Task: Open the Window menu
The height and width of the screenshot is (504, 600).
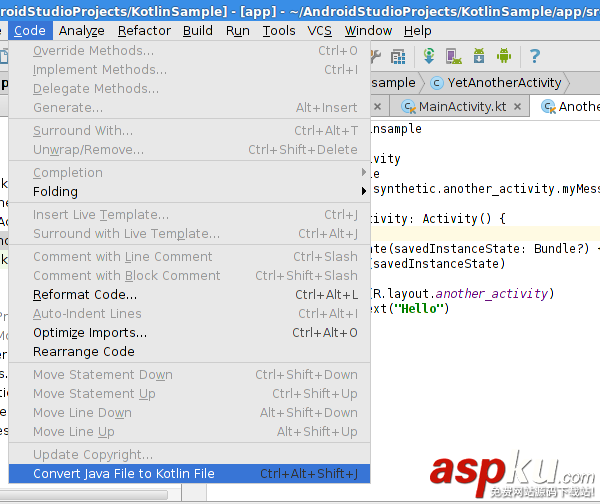Action: (x=368, y=31)
